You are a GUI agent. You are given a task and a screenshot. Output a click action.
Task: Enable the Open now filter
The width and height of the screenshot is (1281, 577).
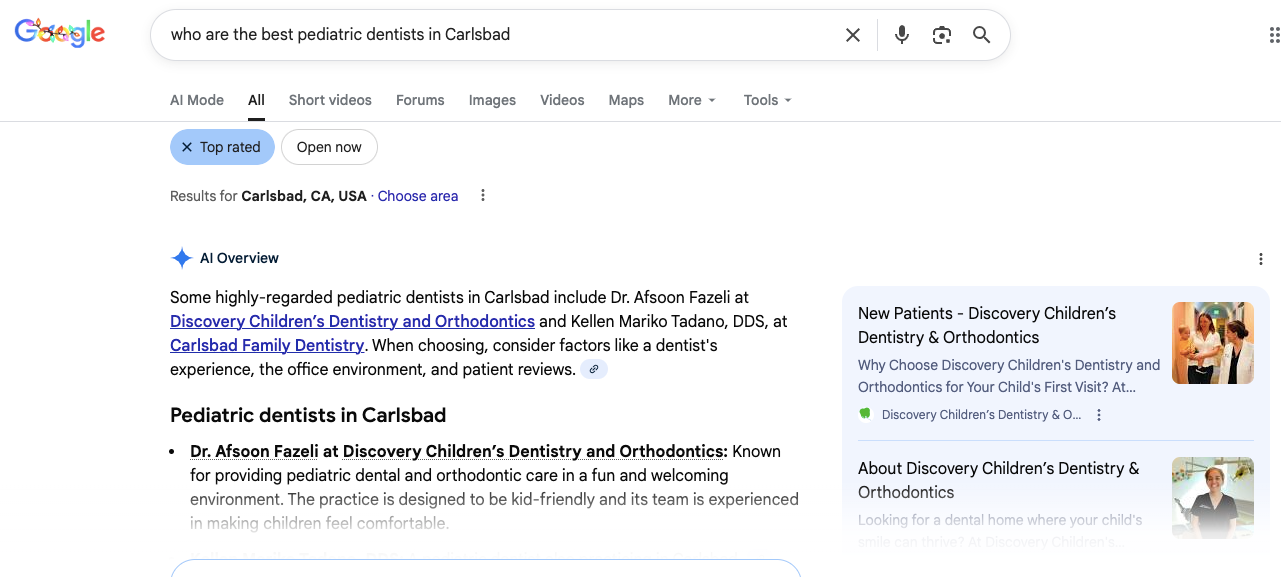[329, 146]
